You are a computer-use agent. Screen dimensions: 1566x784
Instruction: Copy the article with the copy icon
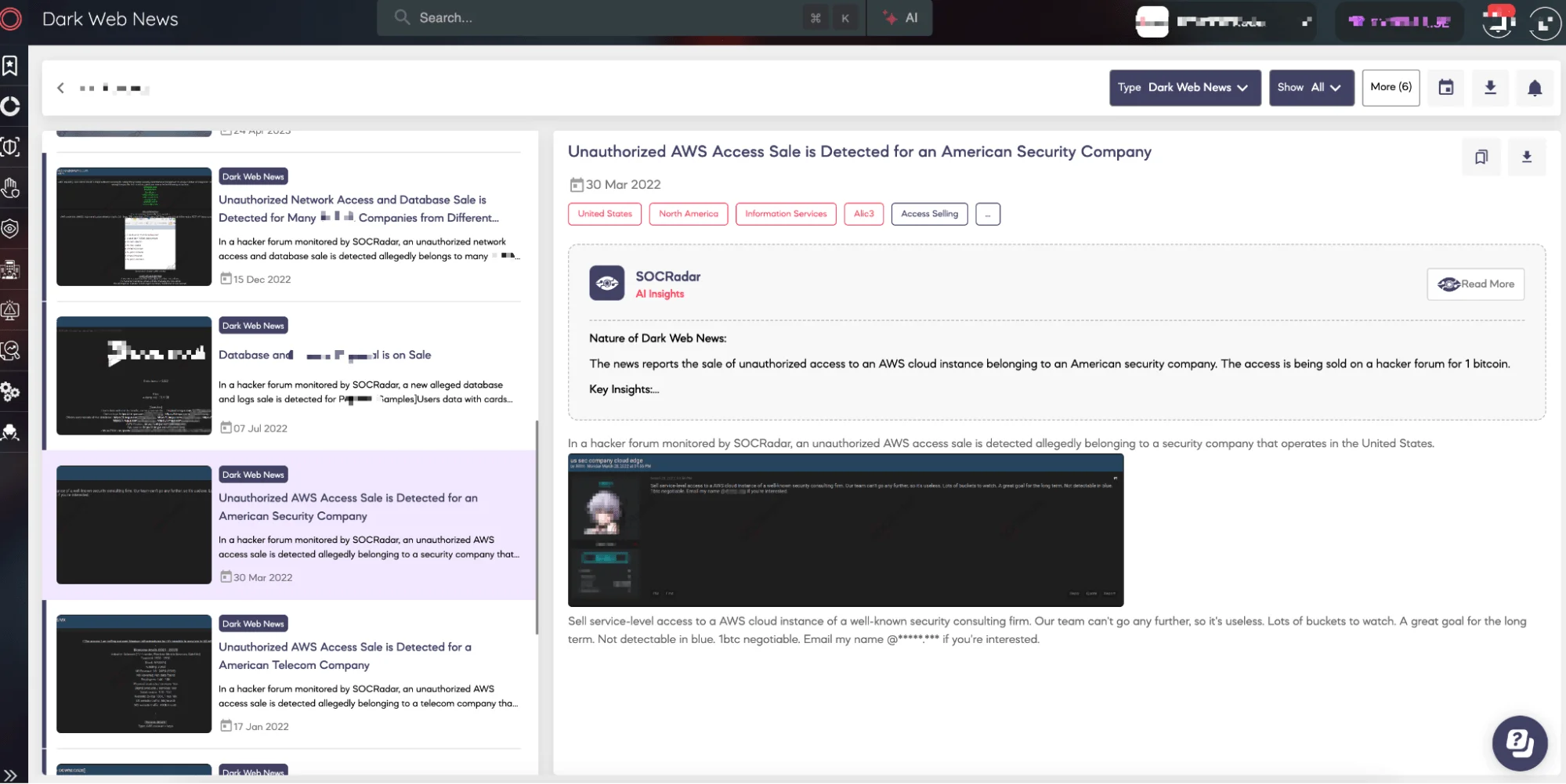click(x=1481, y=157)
